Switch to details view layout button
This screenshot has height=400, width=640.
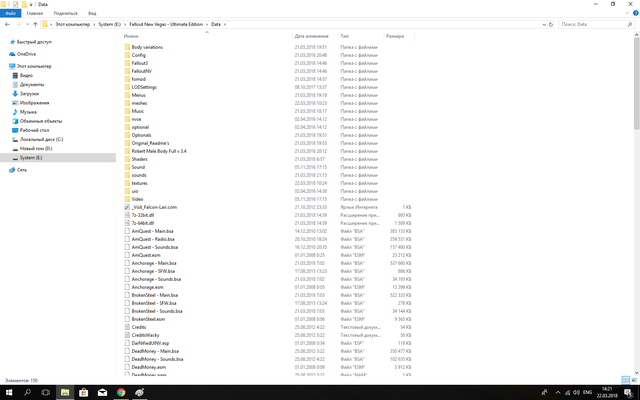point(625,380)
